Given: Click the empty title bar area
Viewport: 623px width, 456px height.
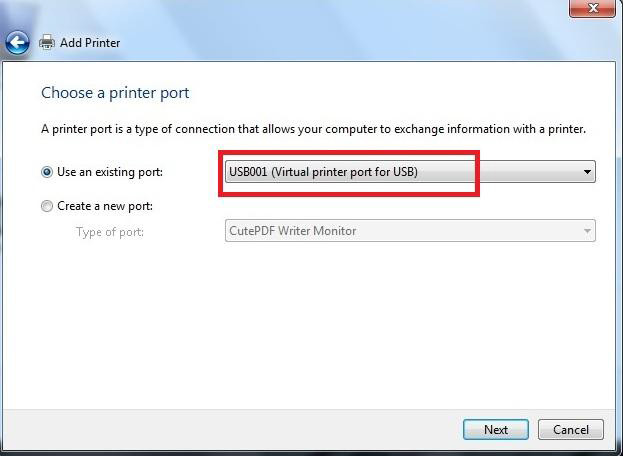Looking at the screenshot, I should click(x=300, y=10).
